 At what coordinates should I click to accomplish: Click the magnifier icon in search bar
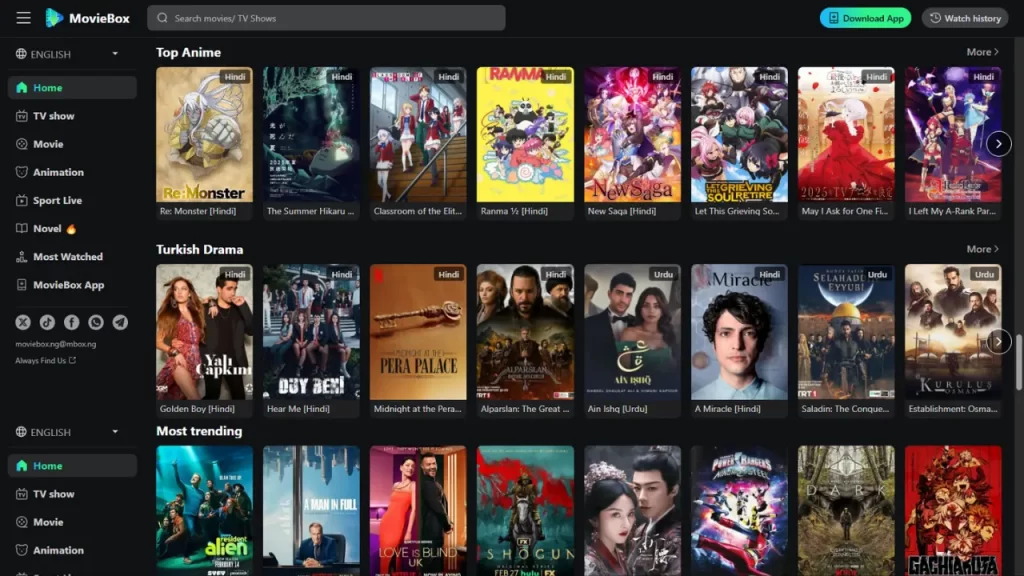(163, 18)
